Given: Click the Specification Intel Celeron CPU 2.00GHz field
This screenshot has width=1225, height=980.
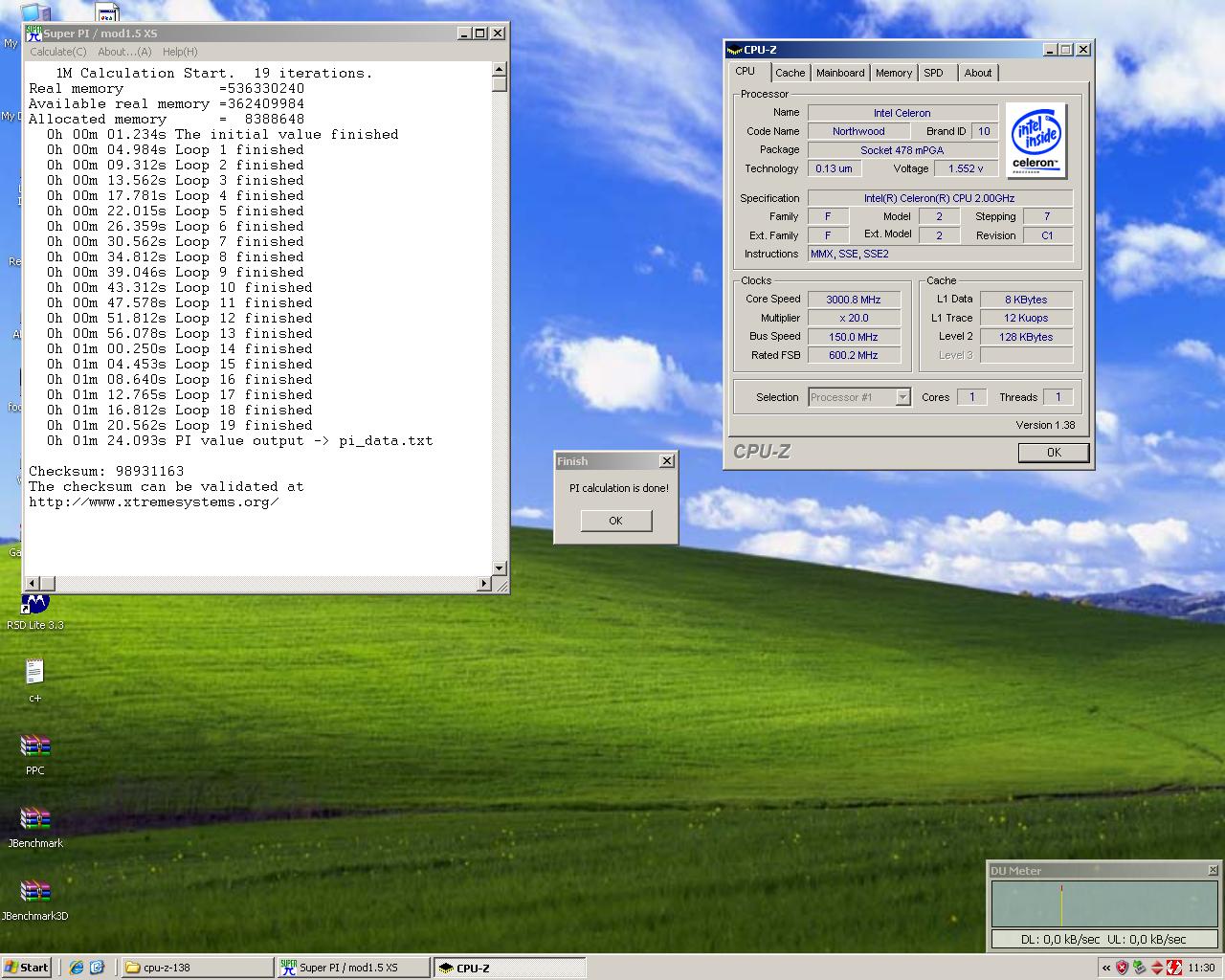Looking at the screenshot, I should pyautogui.click(x=940, y=198).
